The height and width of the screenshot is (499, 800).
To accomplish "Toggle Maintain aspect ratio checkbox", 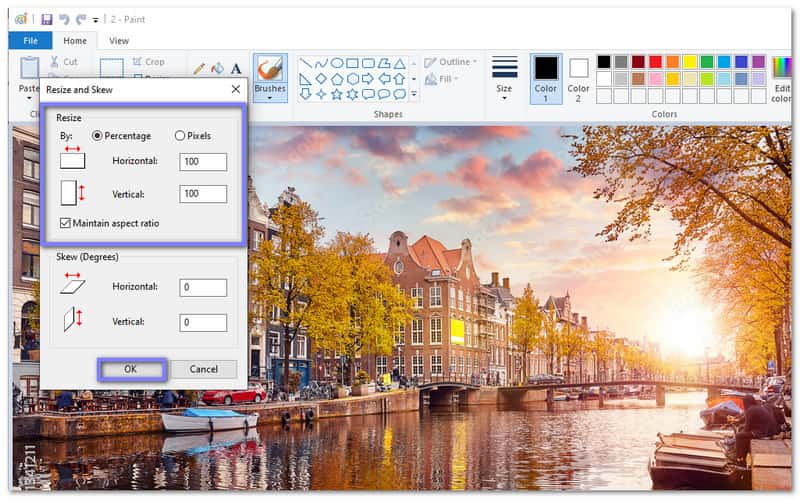I will [x=66, y=223].
